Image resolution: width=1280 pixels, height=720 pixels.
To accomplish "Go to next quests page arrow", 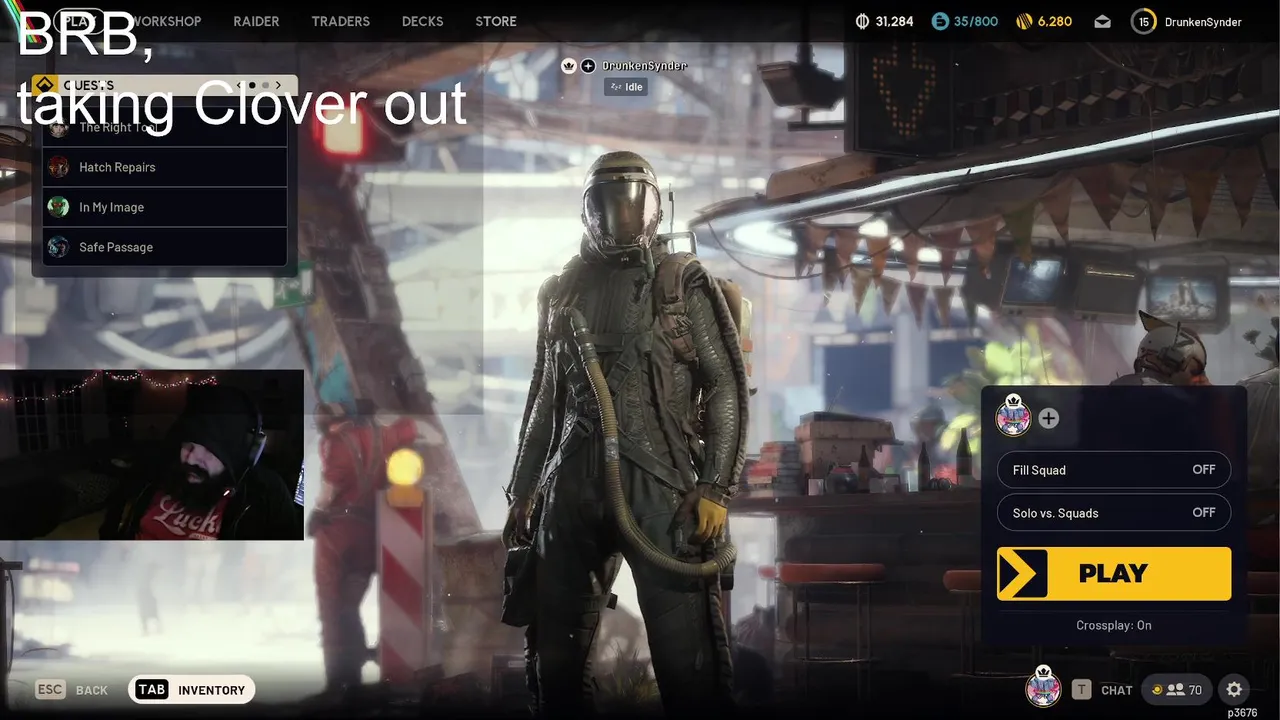I will click(278, 85).
